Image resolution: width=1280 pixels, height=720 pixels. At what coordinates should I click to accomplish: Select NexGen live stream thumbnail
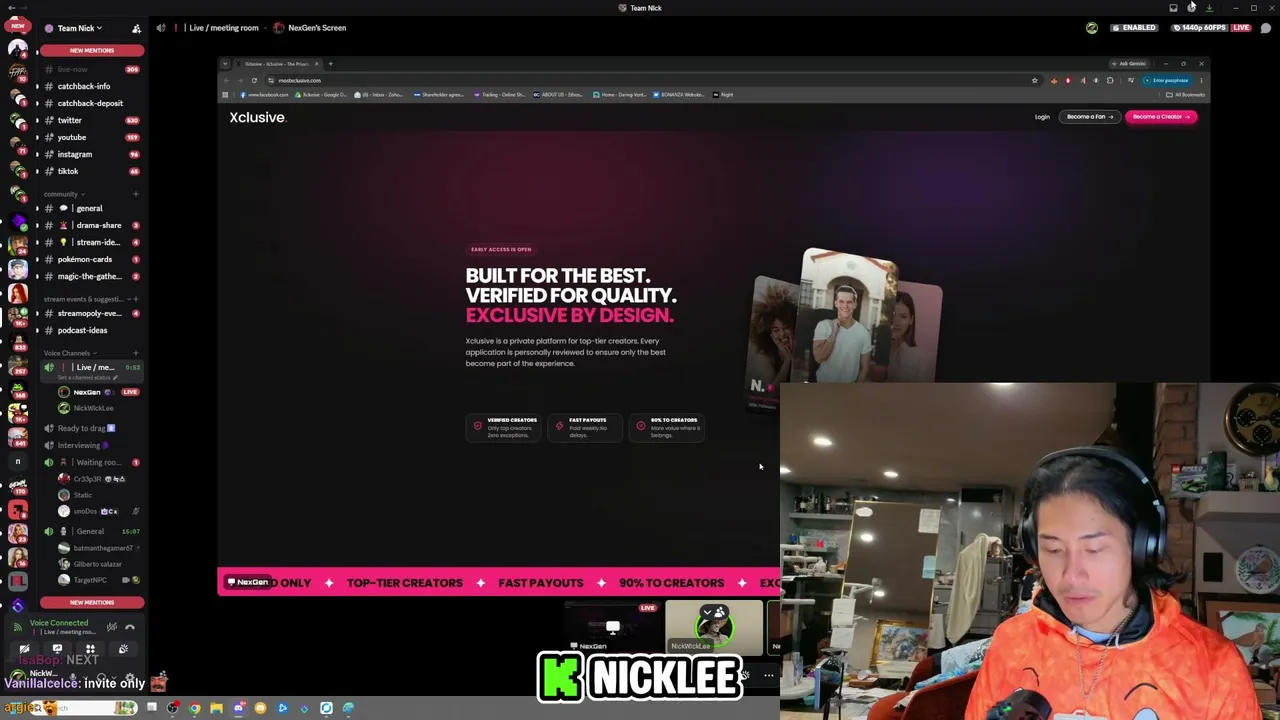611,628
